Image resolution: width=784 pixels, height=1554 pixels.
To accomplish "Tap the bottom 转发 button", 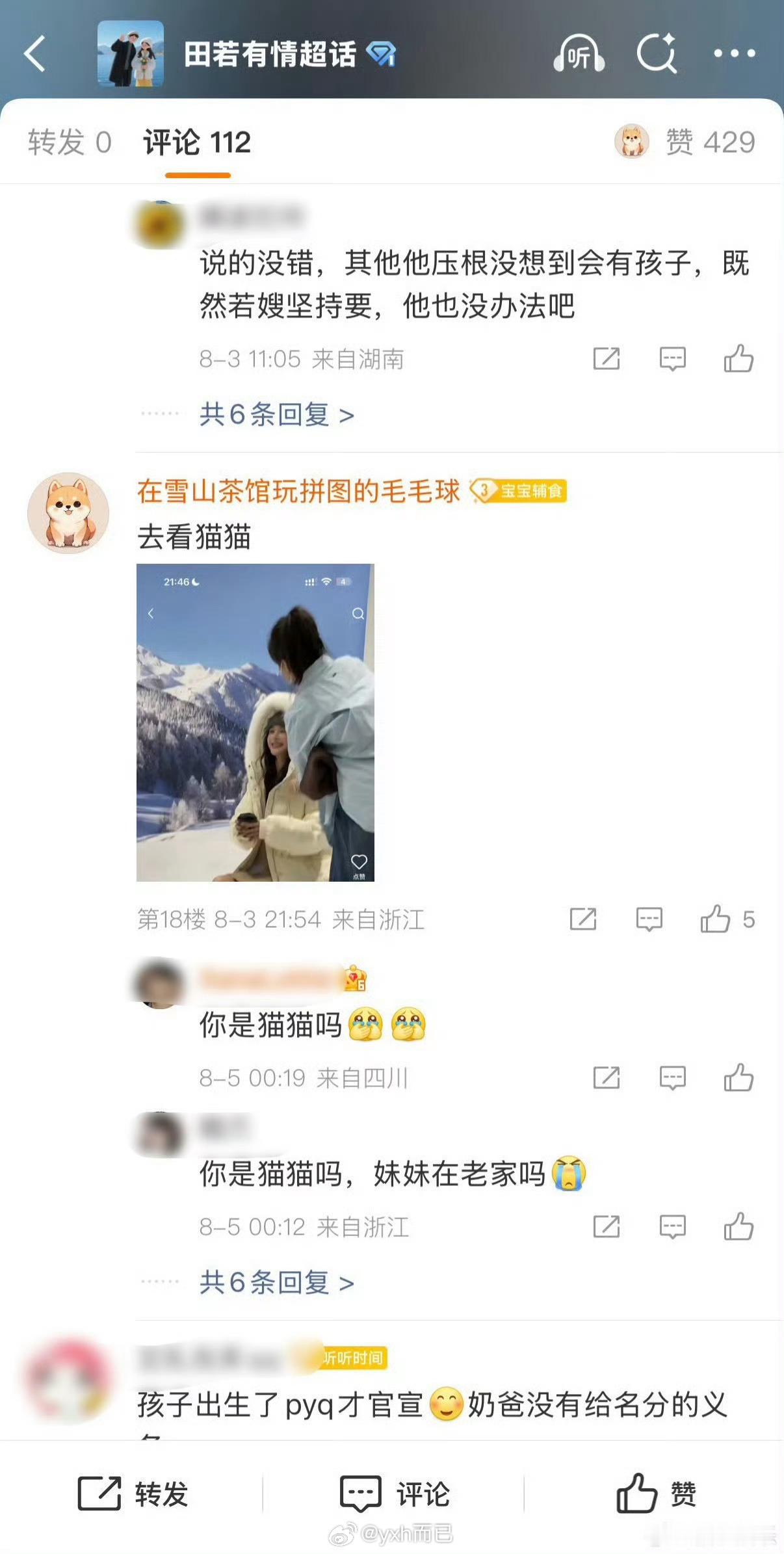I will click(133, 1494).
